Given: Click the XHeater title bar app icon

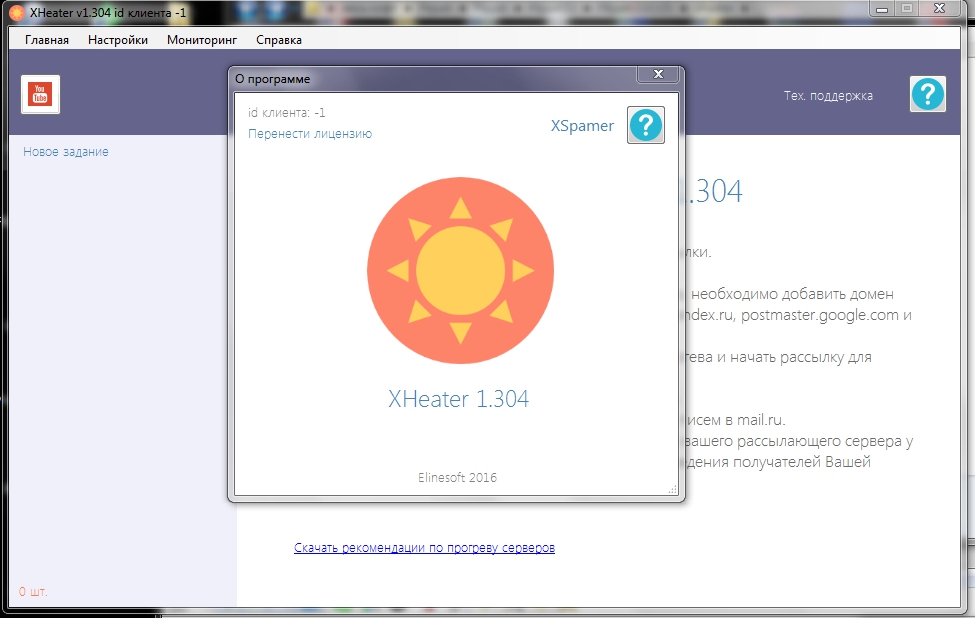Looking at the screenshot, I should click(x=17, y=12).
